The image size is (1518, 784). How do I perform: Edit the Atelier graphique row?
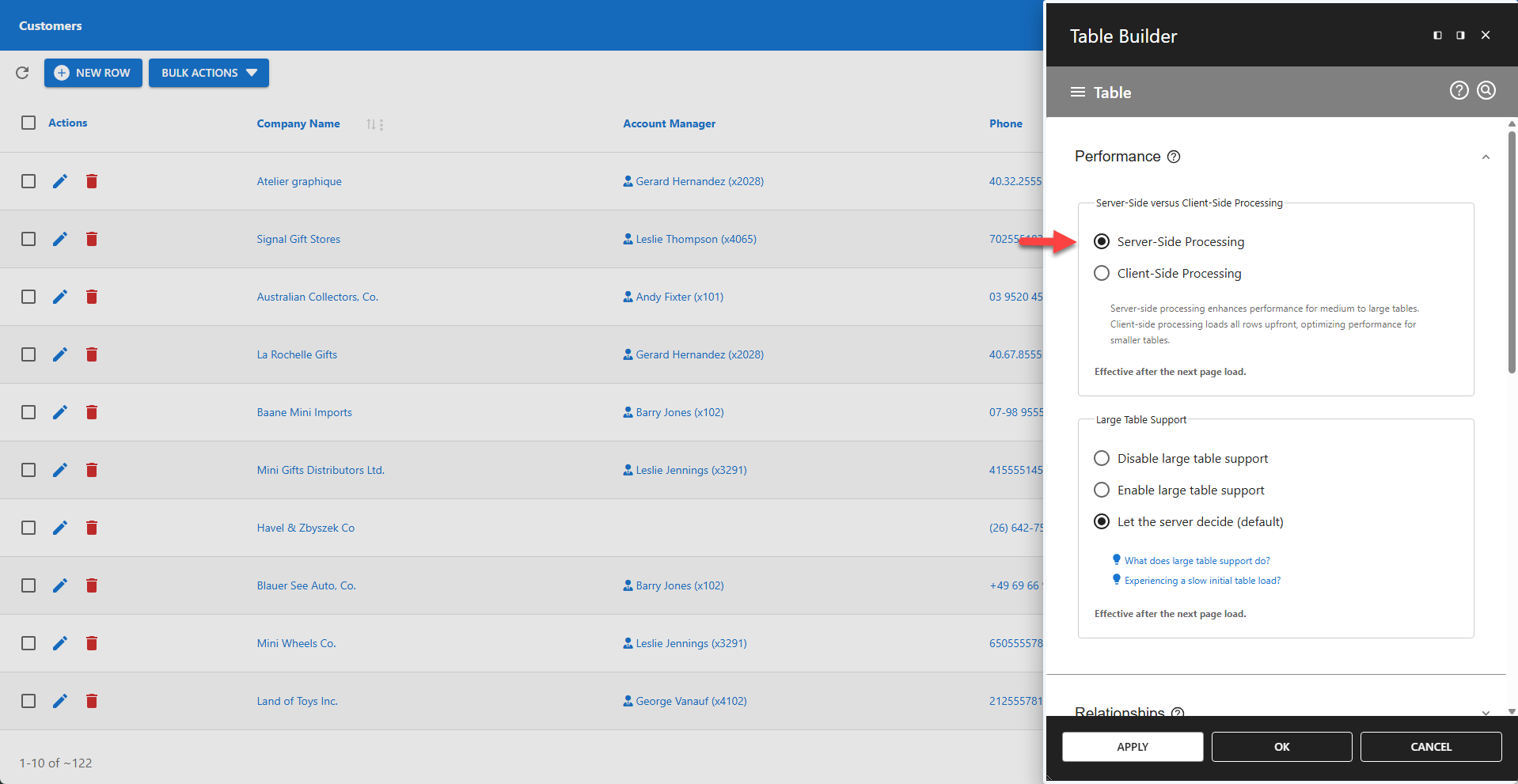60,180
